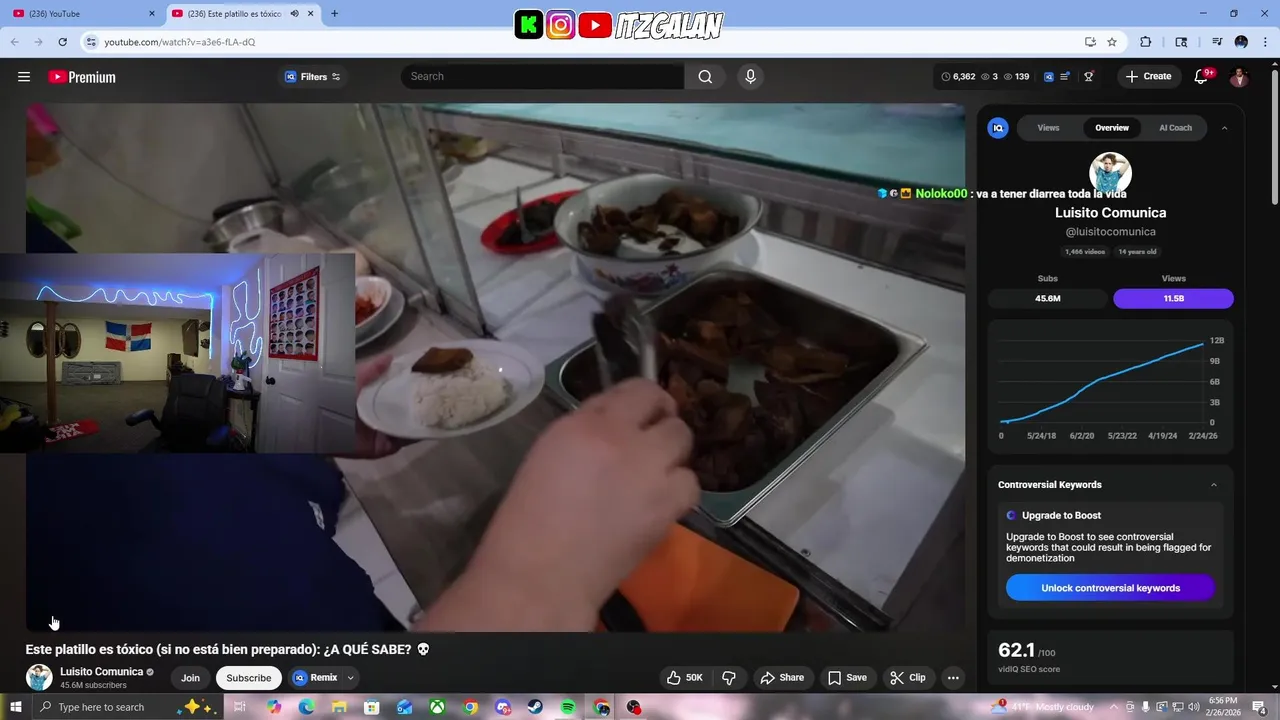Image resolution: width=1280 pixels, height=720 pixels.
Task: Click the vidIQ logo in side panel
Action: point(998,128)
